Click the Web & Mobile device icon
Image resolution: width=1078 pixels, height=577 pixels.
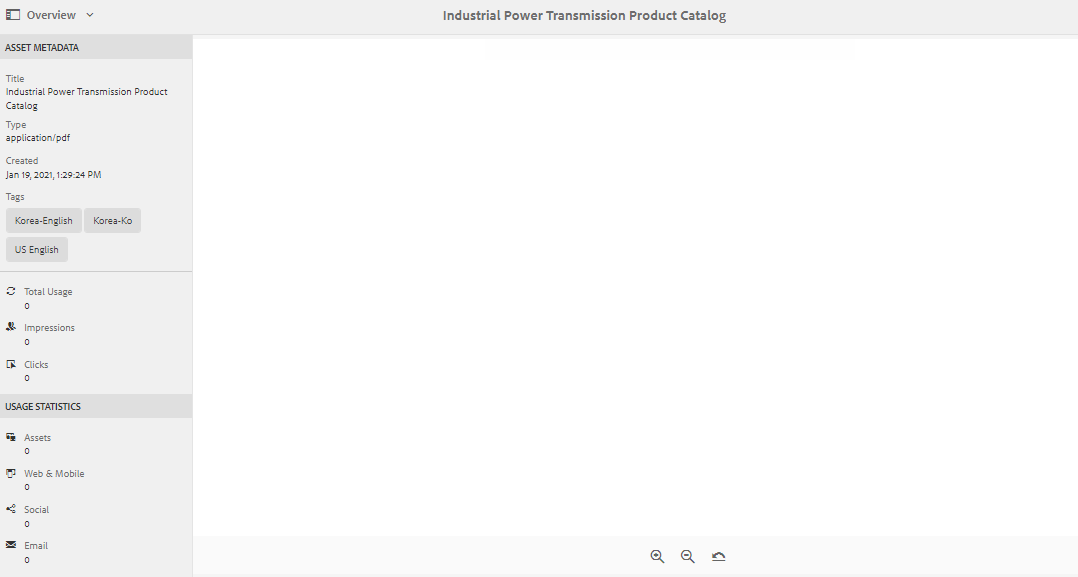tap(10, 473)
